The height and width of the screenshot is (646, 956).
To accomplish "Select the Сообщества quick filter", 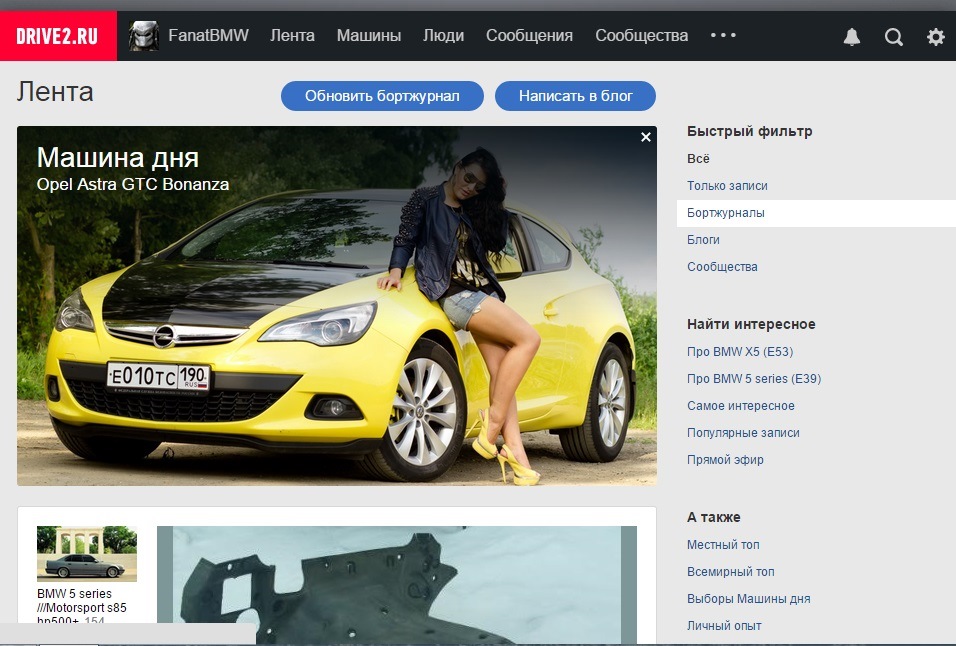I will (722, 267).
